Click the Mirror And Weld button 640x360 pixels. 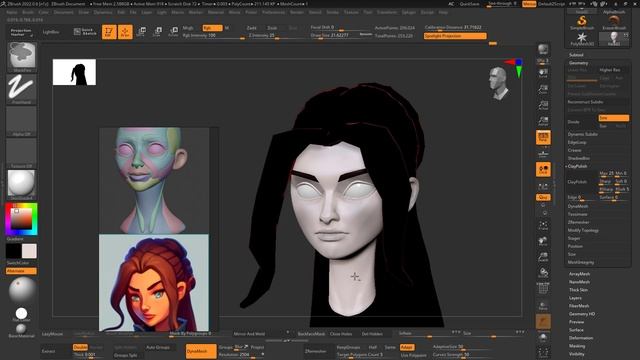pyautogui.click(x=249, y=334)
